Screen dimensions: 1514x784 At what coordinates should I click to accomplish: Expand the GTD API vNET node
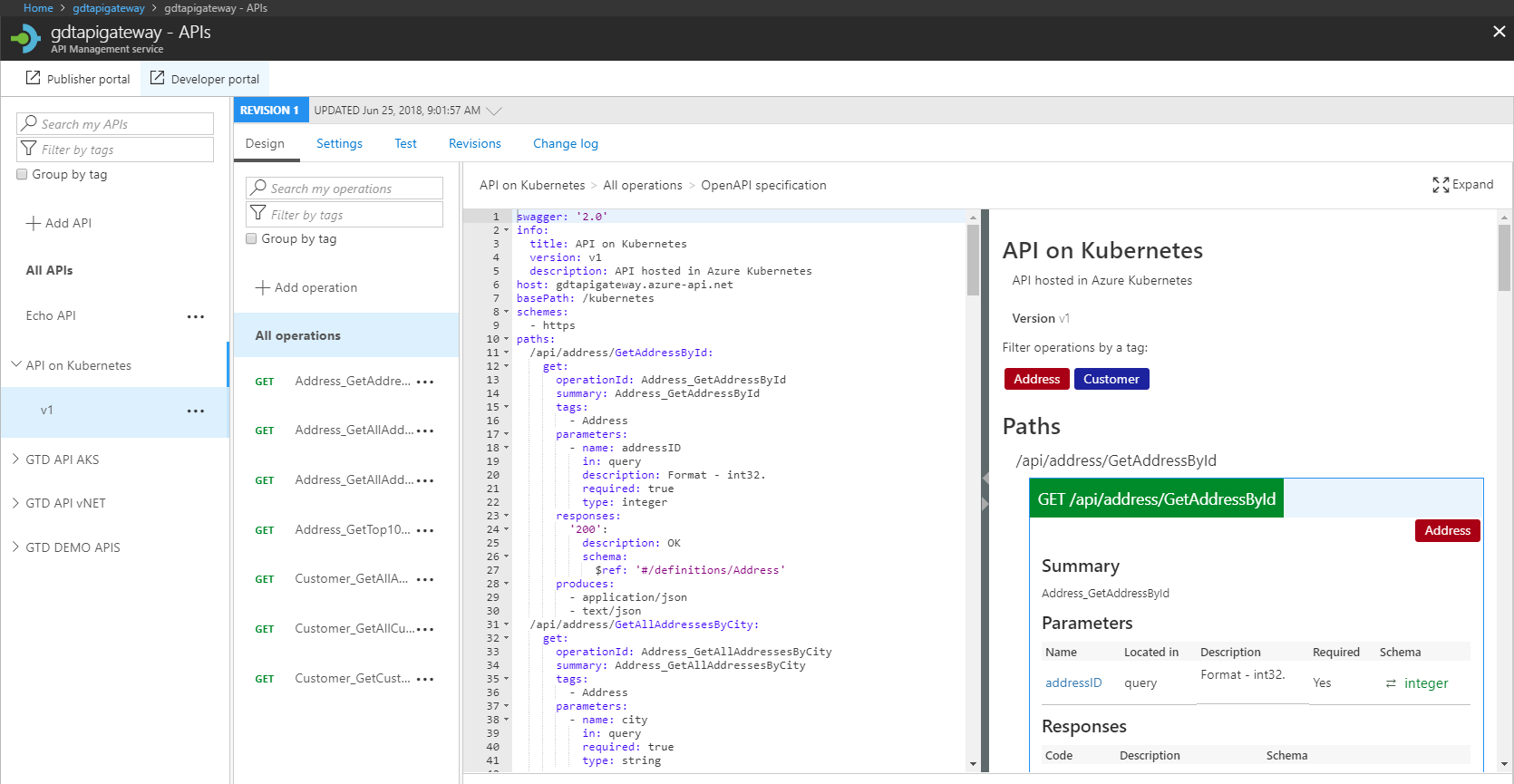[15, 502]
